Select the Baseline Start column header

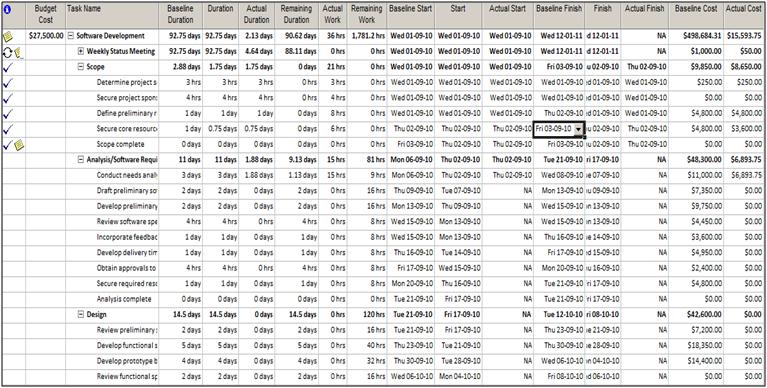(x=410, y=15)
